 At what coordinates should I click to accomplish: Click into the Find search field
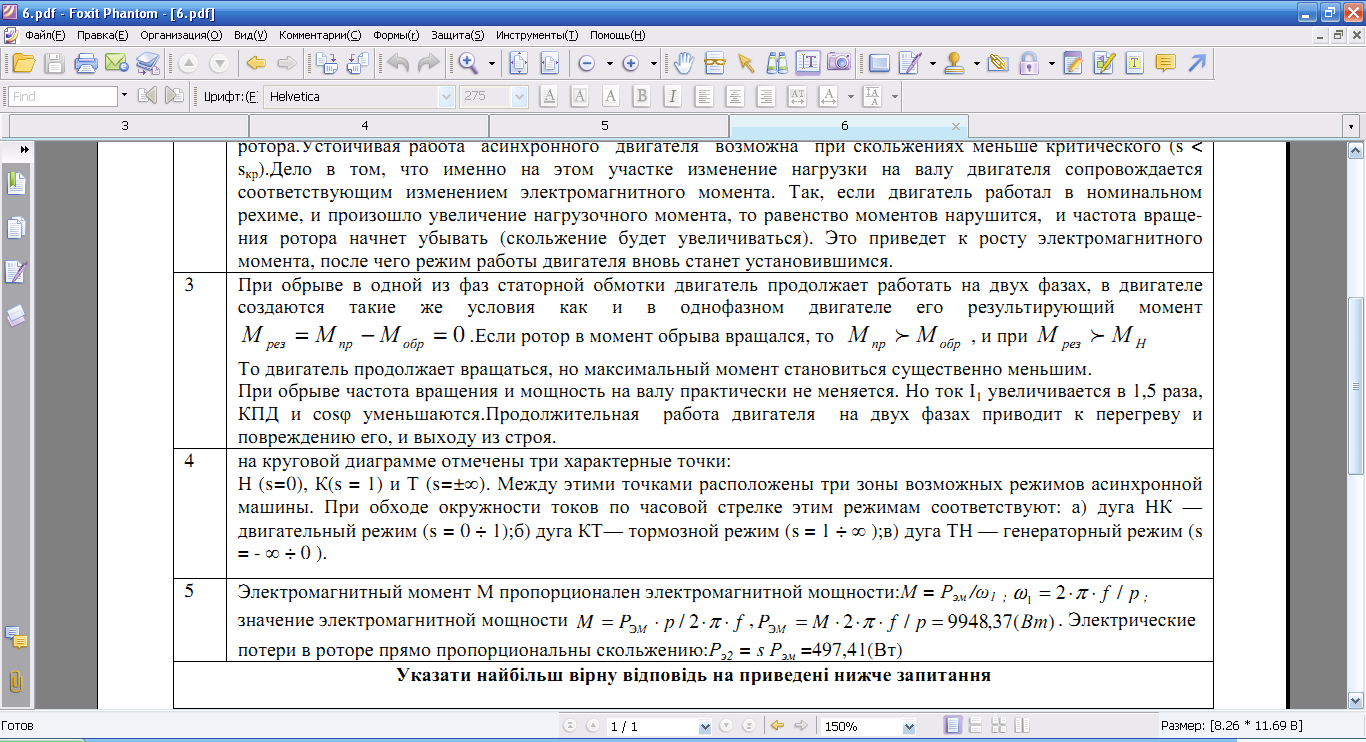[x=62, y=97]
